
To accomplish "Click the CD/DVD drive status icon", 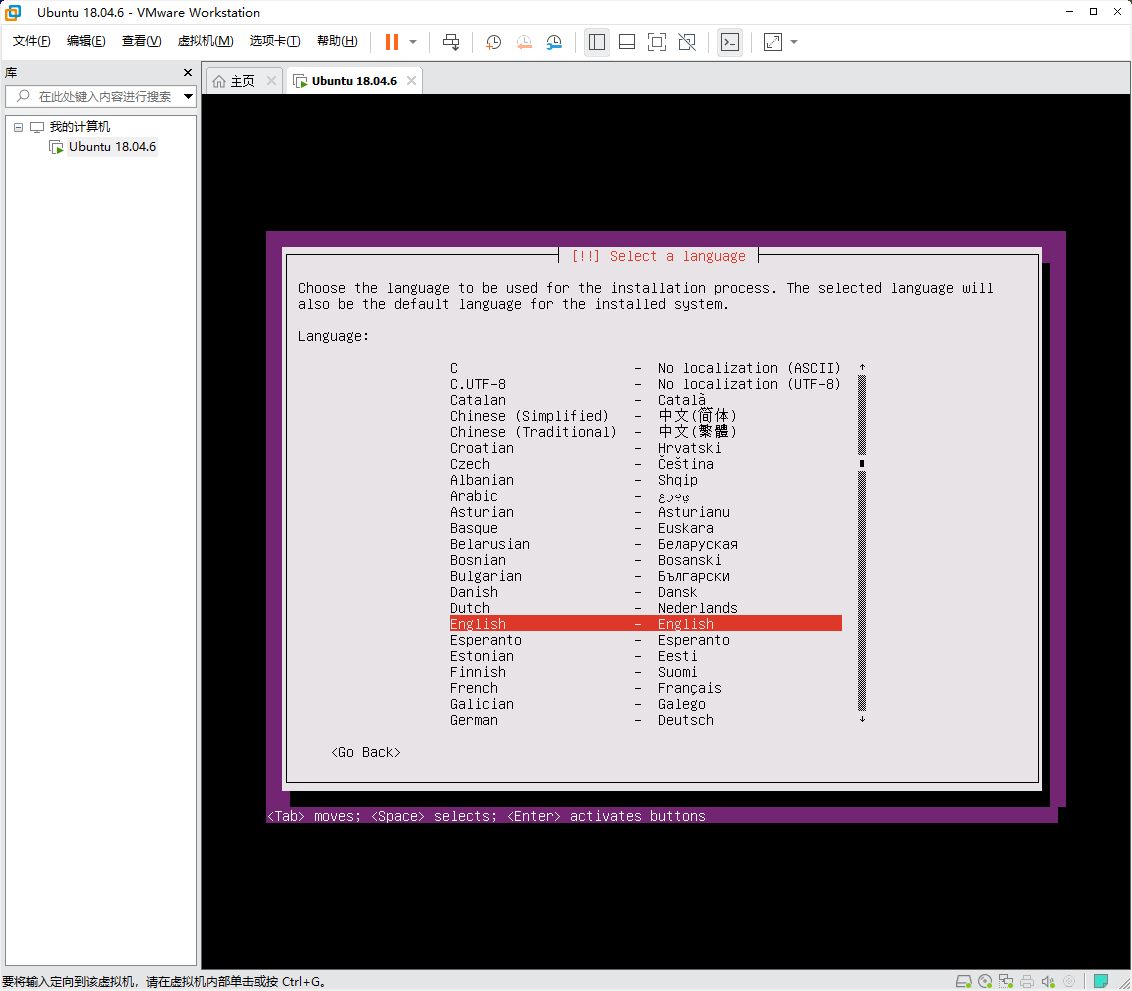I will (985, 981).
